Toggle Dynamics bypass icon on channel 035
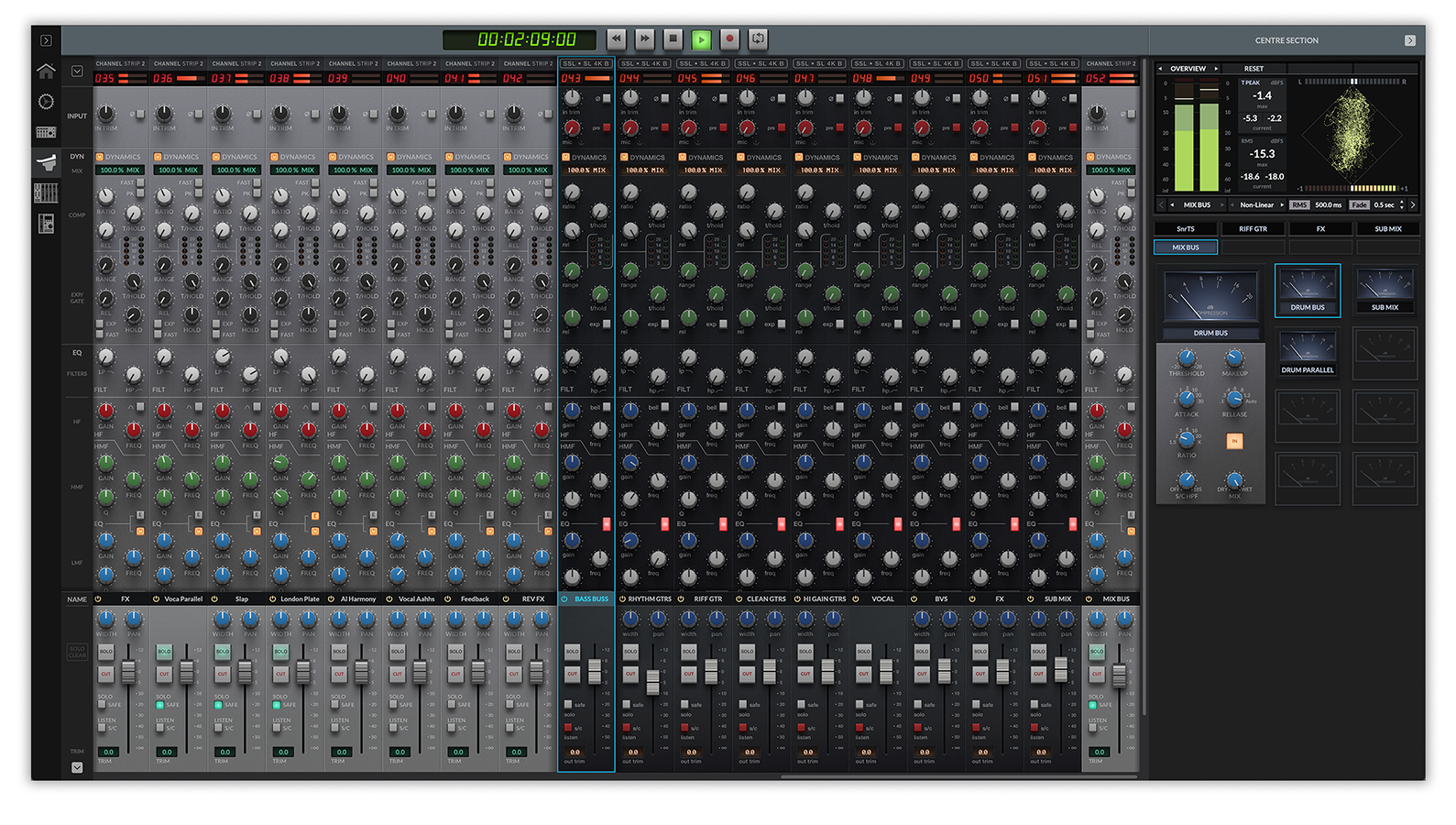The width and height of the screenshot is (1456, 825). [x=100, y=157]
